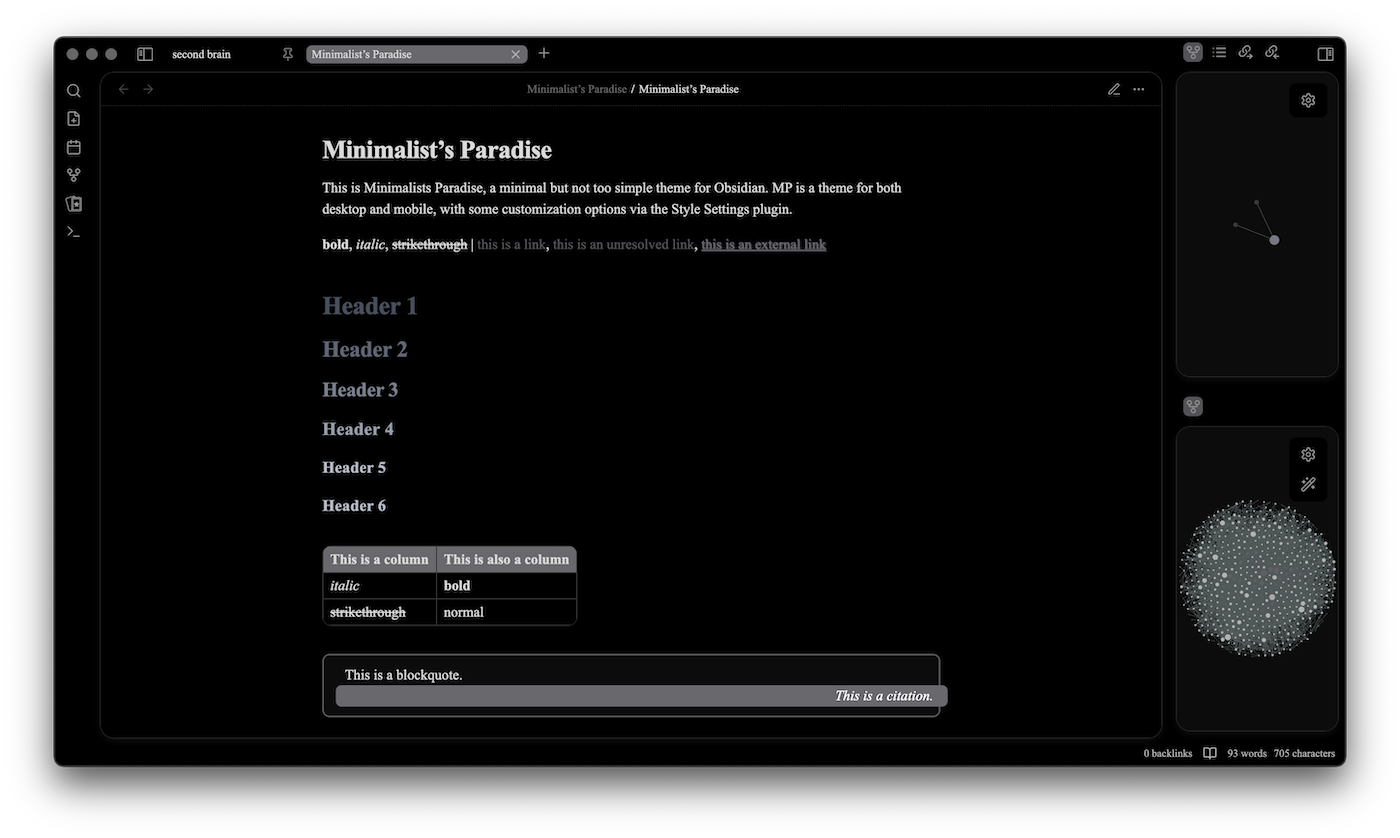Open search from the left ribbon
Viewport: 1400px width, 838px height.
[x=73, y=90]
